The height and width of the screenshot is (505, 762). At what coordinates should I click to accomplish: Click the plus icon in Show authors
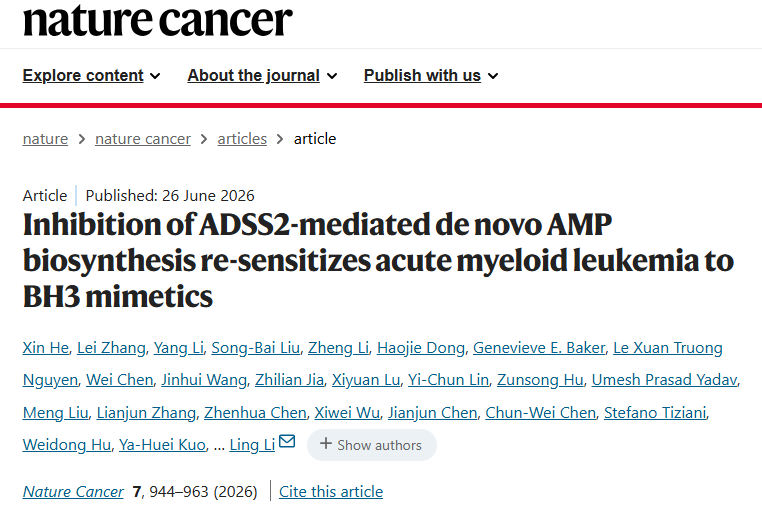[326, 443]
